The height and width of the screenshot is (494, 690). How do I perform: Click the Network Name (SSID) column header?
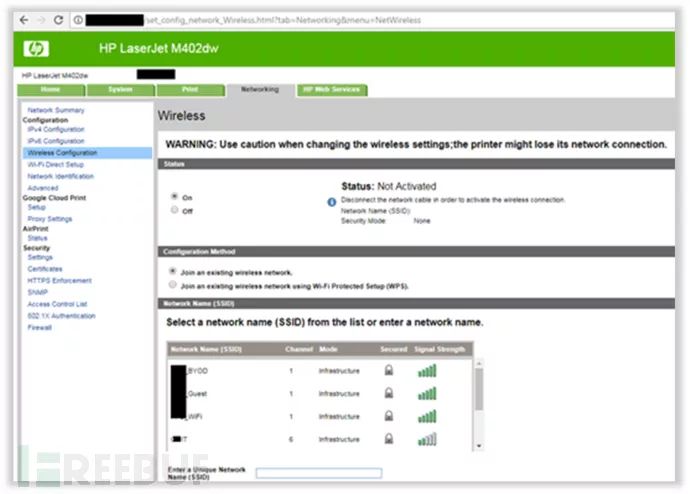tap(206, 349)
